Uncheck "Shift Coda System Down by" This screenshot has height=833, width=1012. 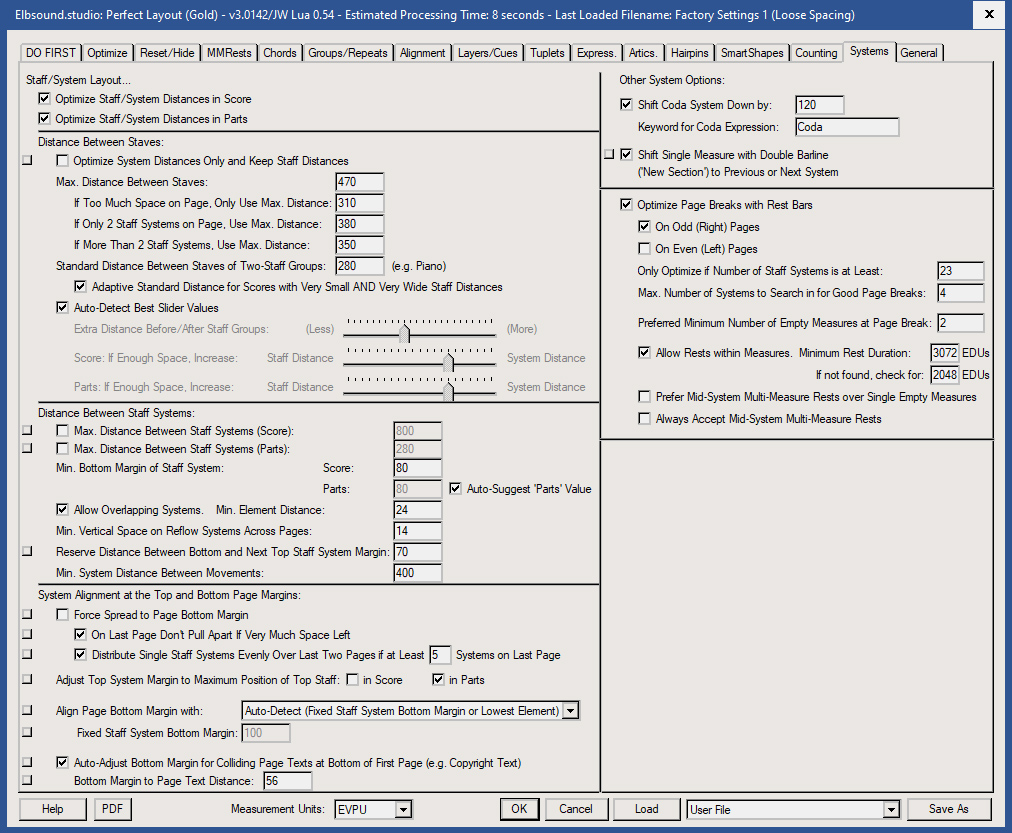point(627,104)
